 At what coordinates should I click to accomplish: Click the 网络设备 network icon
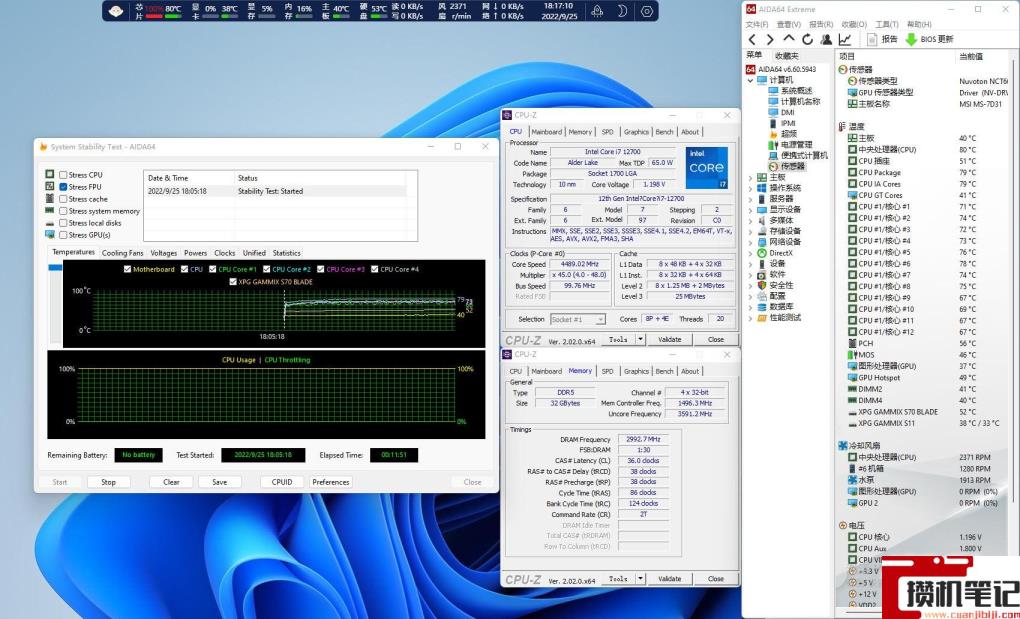762,242
